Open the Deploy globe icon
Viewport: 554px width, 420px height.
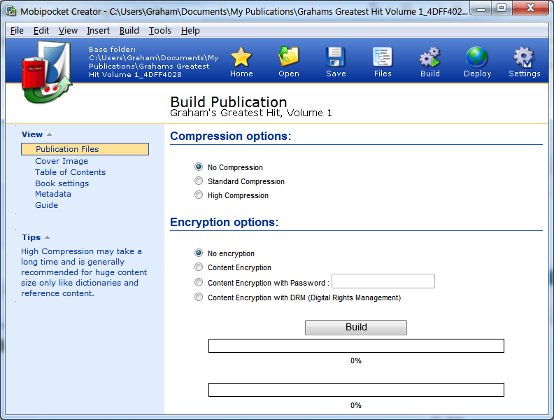tap(477, 57)
